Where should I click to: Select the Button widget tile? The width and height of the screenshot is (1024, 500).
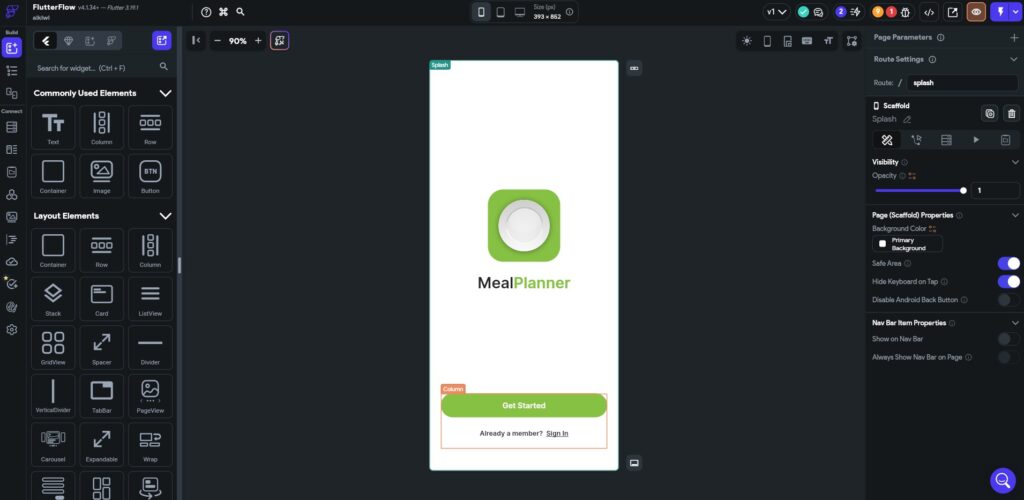[150, 176]
